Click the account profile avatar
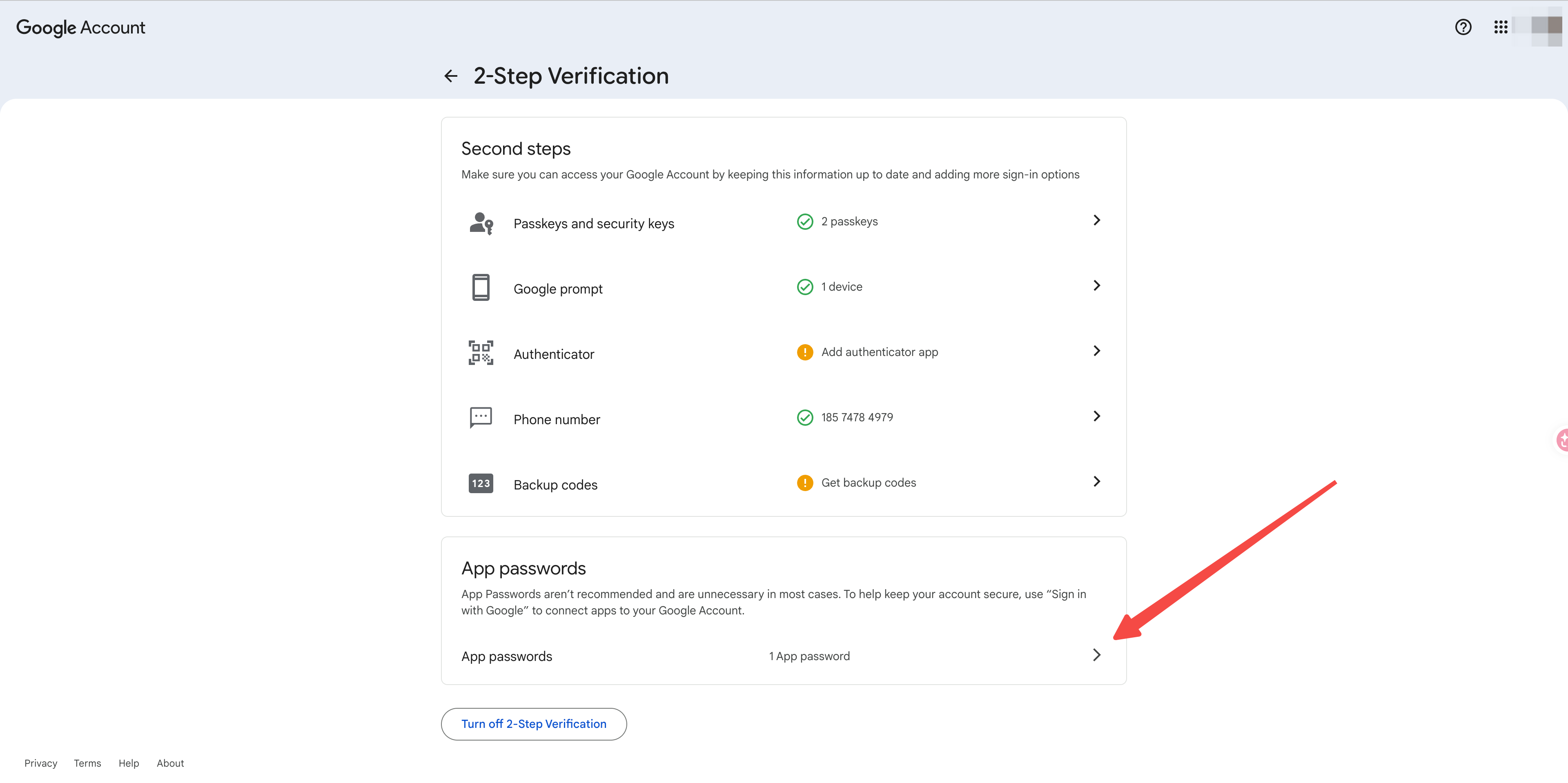Image resolution: width=1568 pixels, height=783 pixels. [1546, 27]
